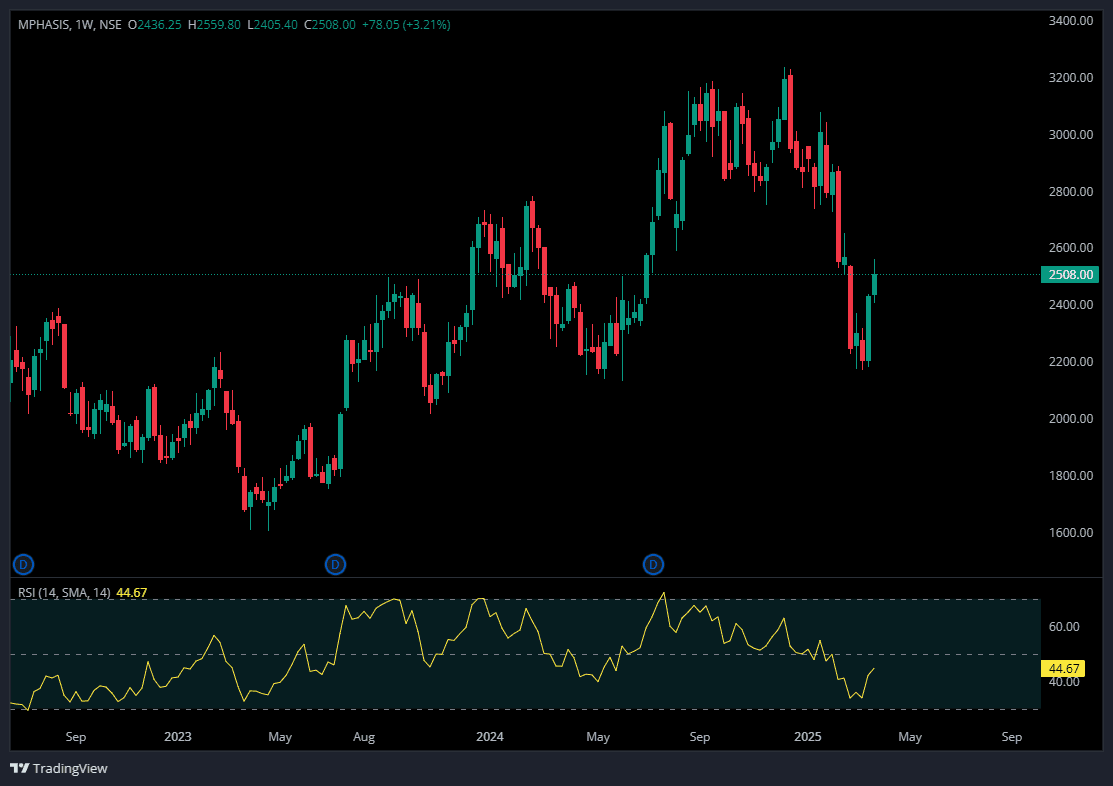Viewport: 1113px width, 786px height.
Task: Click the 2023 label on time axis
Action: point(177,736)
